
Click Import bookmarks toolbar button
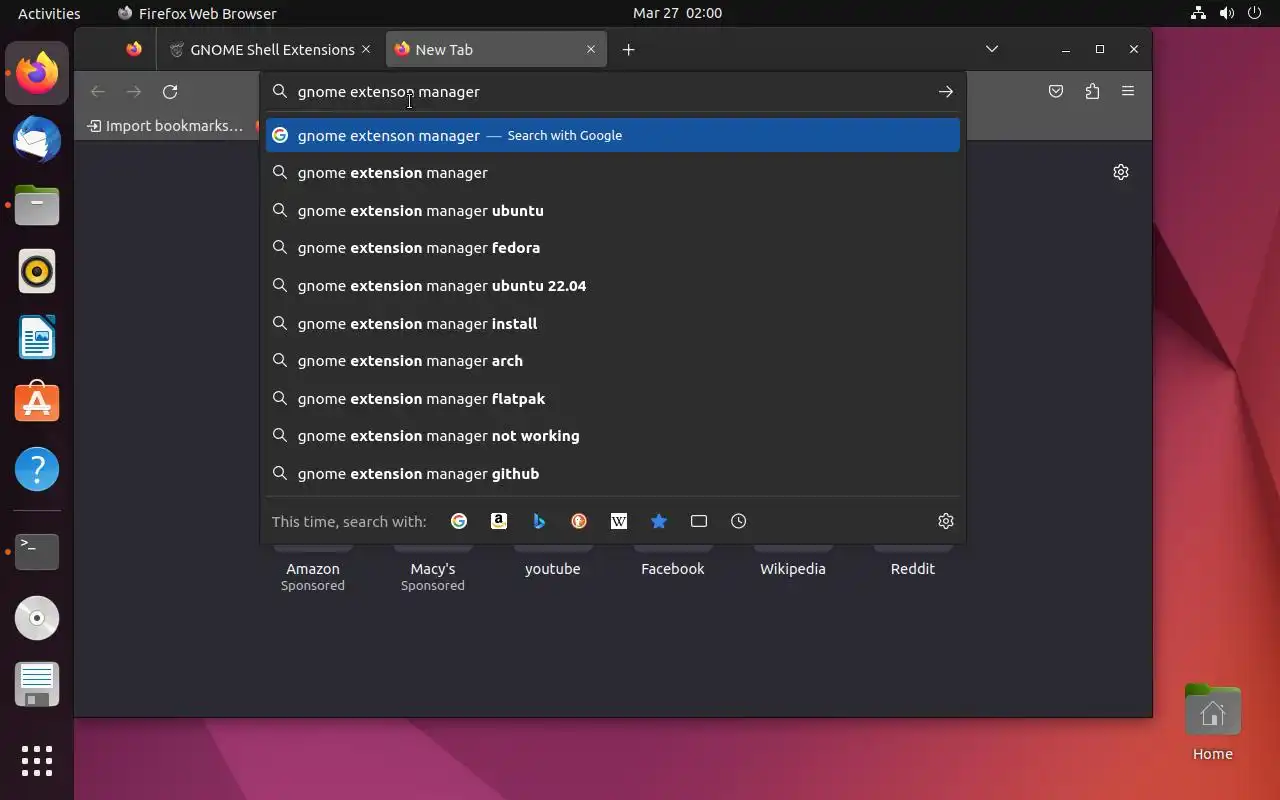(165, 126)
